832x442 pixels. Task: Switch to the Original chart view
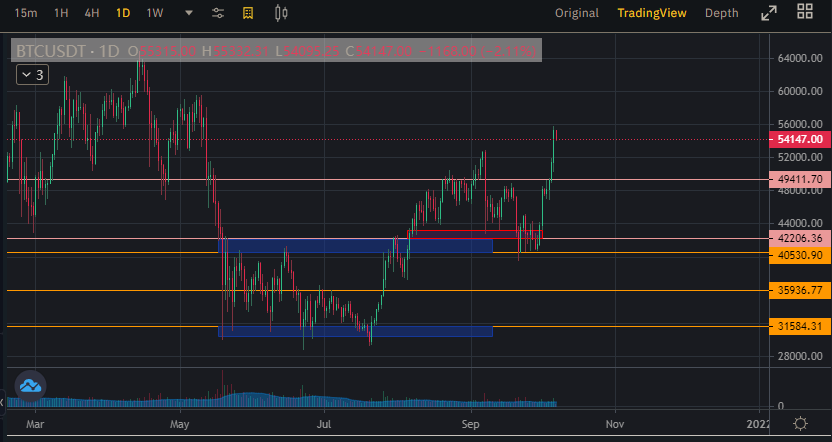(x=577, y=13)
